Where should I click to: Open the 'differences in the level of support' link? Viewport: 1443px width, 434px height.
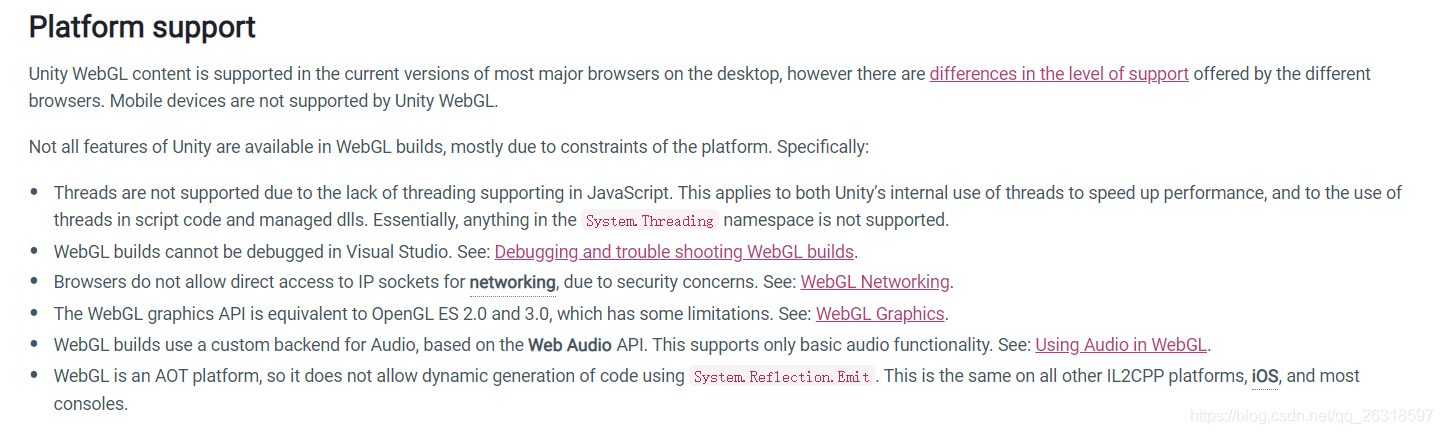pos(1058,73)
